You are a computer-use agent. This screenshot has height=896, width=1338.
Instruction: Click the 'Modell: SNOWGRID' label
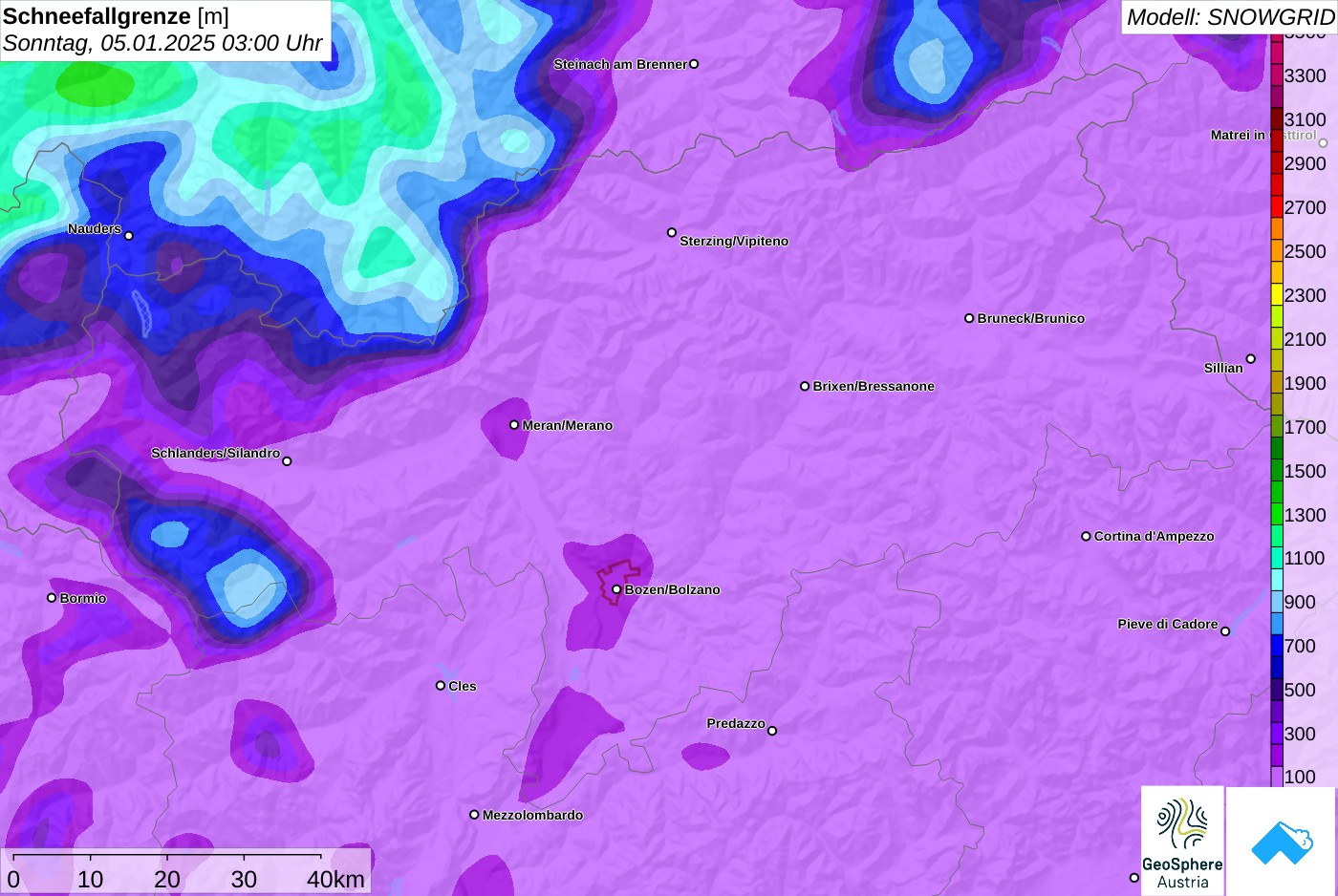click(x=1230, y=17)
